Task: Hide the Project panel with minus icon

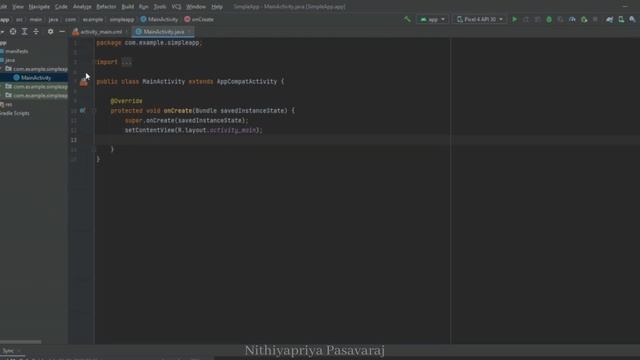Action: point(62,31)
